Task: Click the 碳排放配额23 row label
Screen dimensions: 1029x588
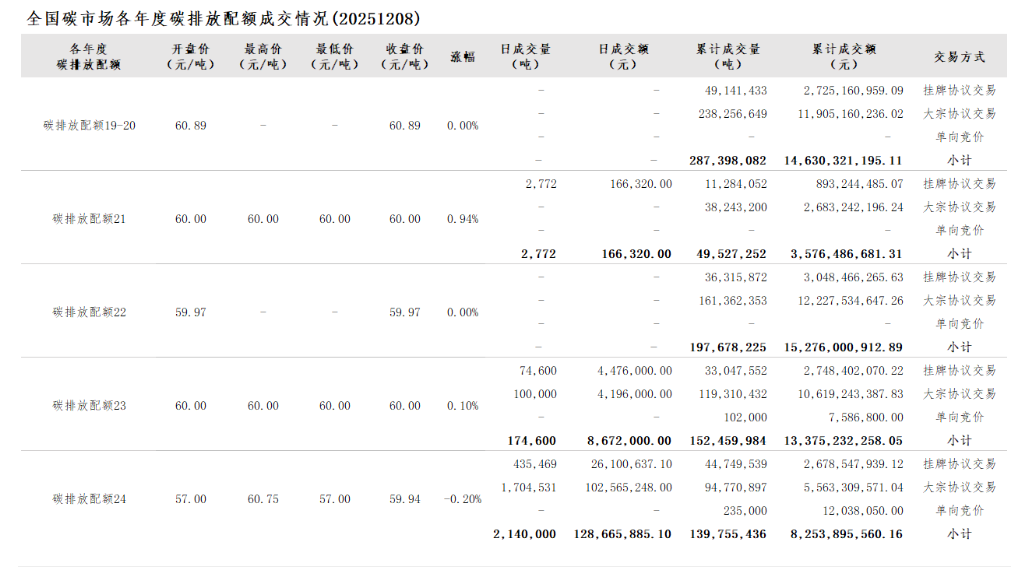Action: coord(90,406)
